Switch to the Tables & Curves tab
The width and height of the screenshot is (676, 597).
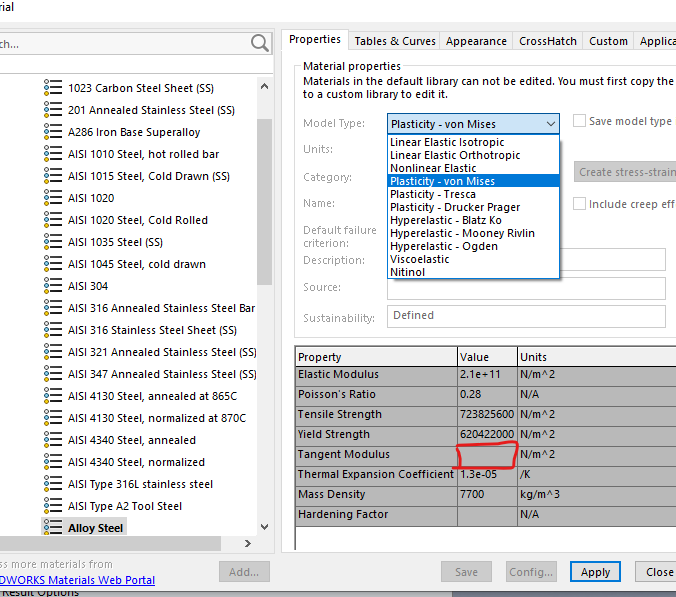tap(395, 41)
